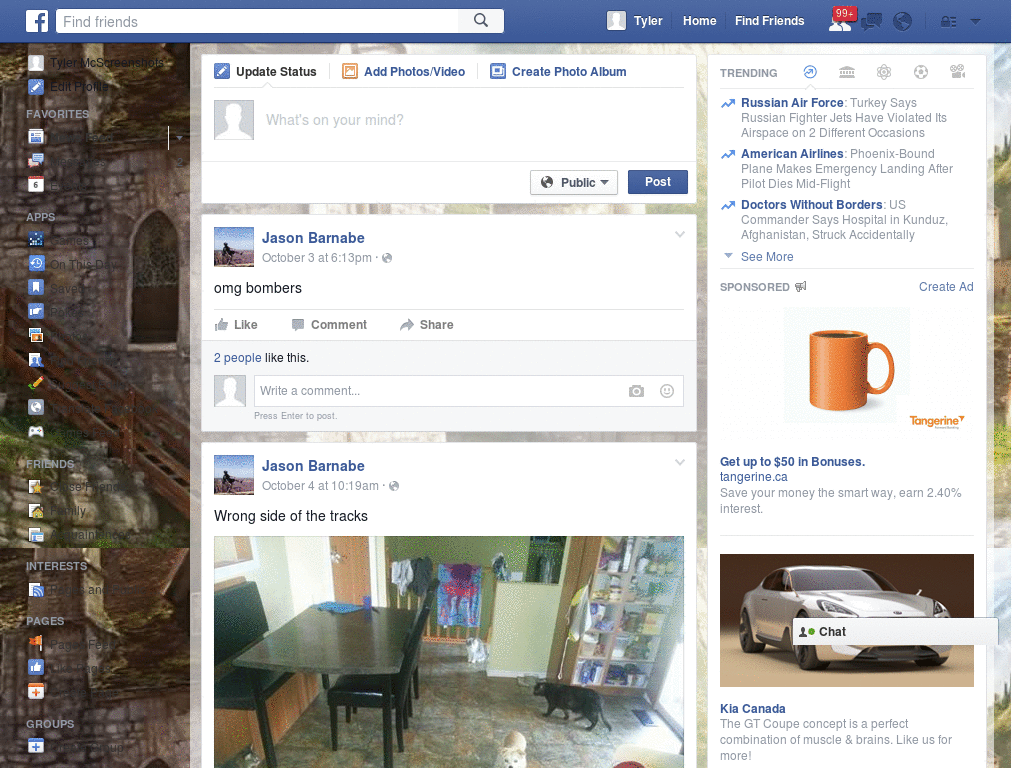
Task: Click the On This Day clock icon
Action: [36, 264]
